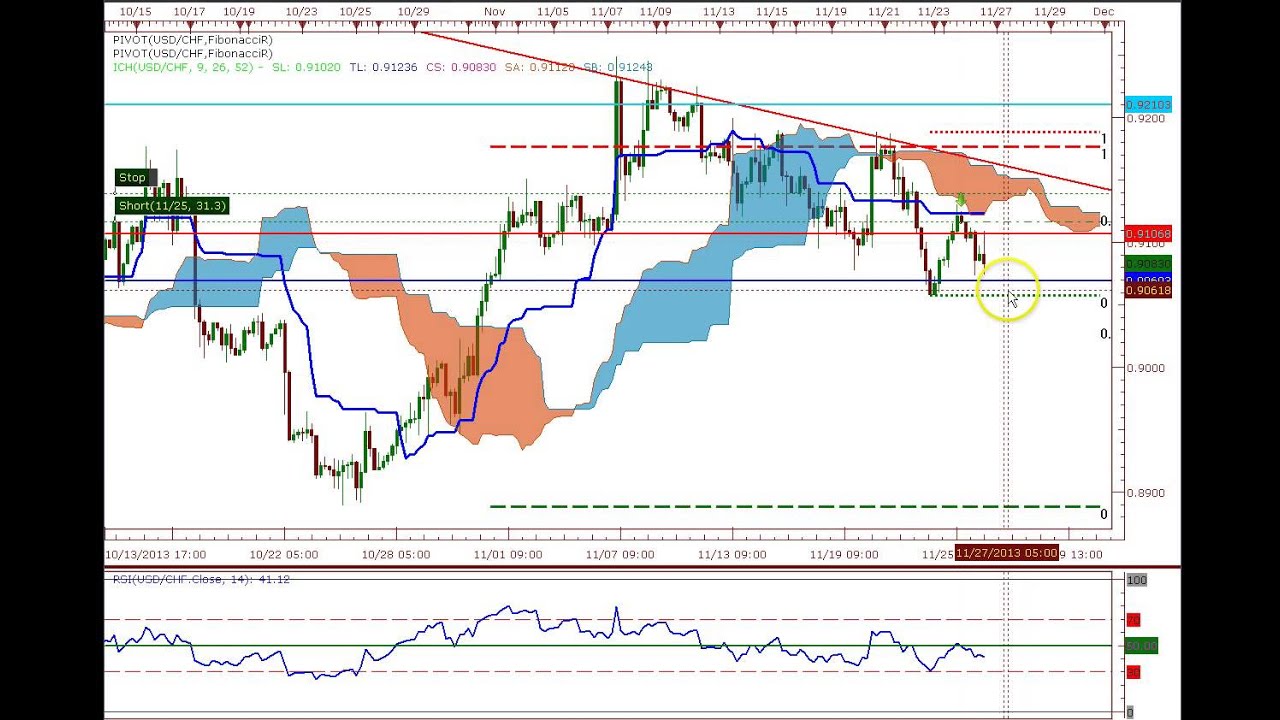Select the green 0.90830 price tag
Screen dimensions: 1280x720
[1147, 264]
